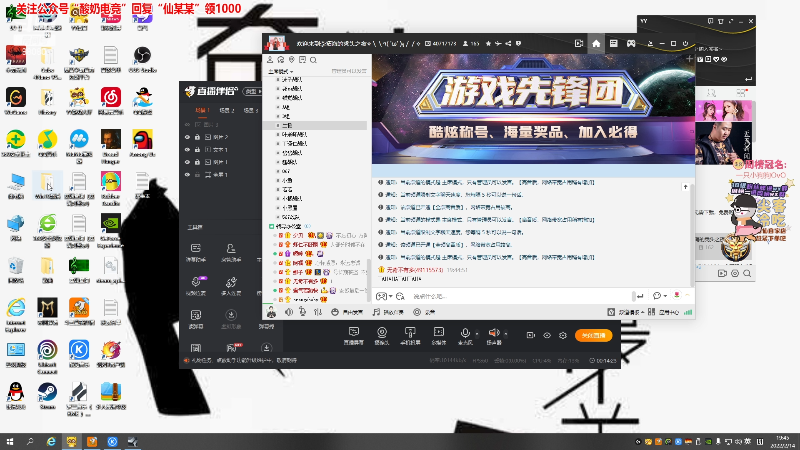Screen dimensions: 800x450
Task: Click the phone projection source icon
Action: (x=410, y=333)
